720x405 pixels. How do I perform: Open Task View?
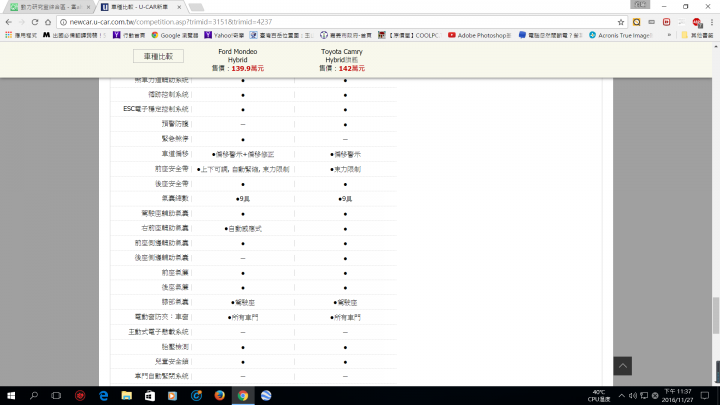(x=56, y=395)
